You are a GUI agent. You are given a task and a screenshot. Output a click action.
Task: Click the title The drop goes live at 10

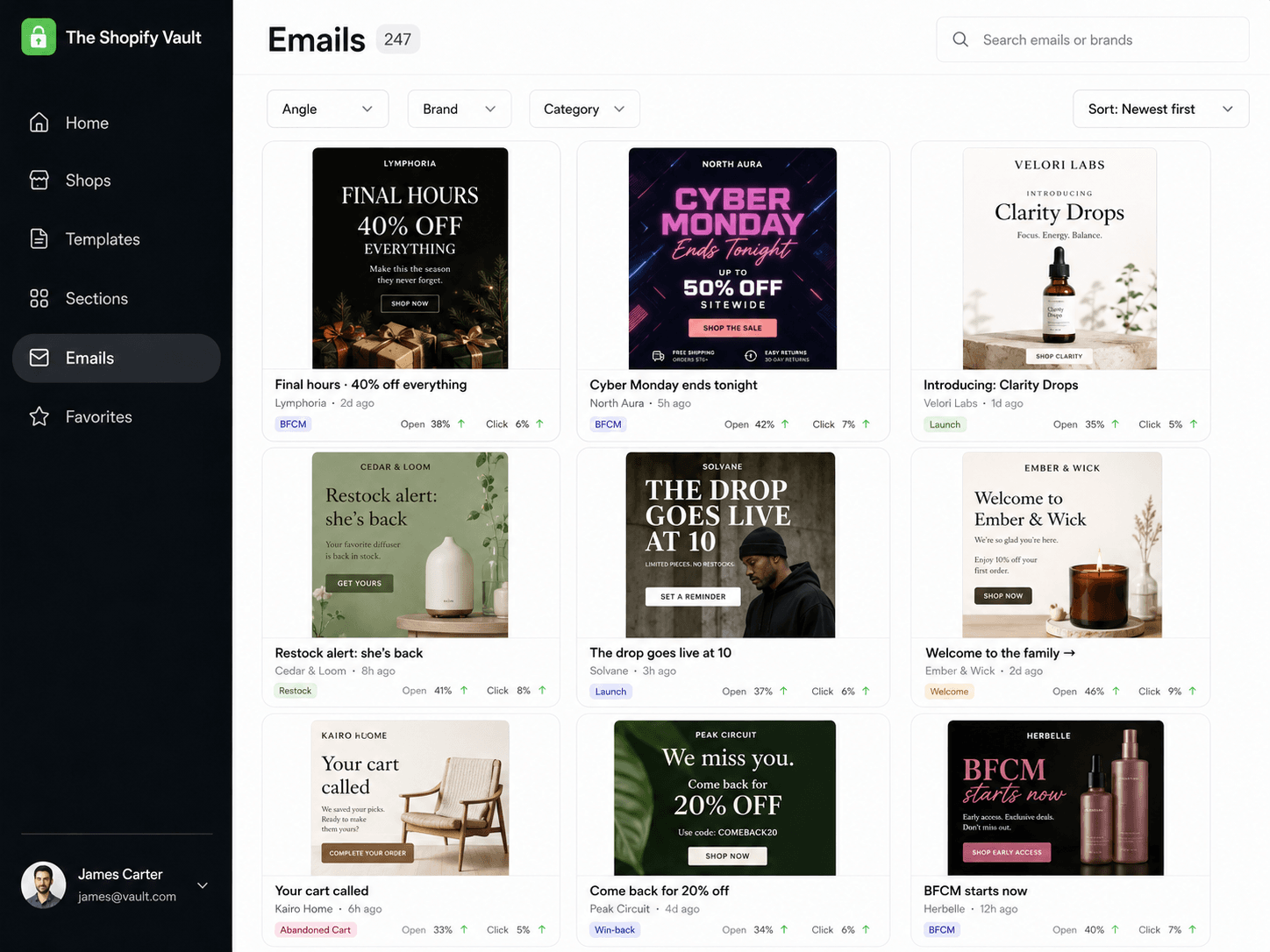click(660, 653)
